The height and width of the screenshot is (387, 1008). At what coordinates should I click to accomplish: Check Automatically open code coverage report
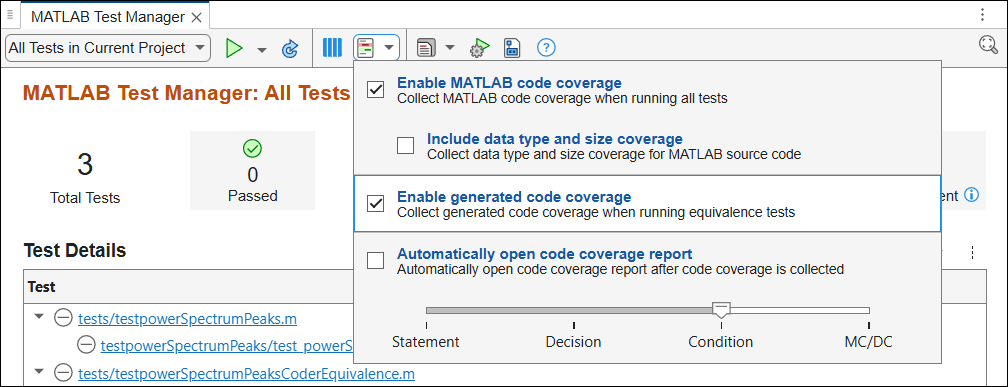coord(375,260)
